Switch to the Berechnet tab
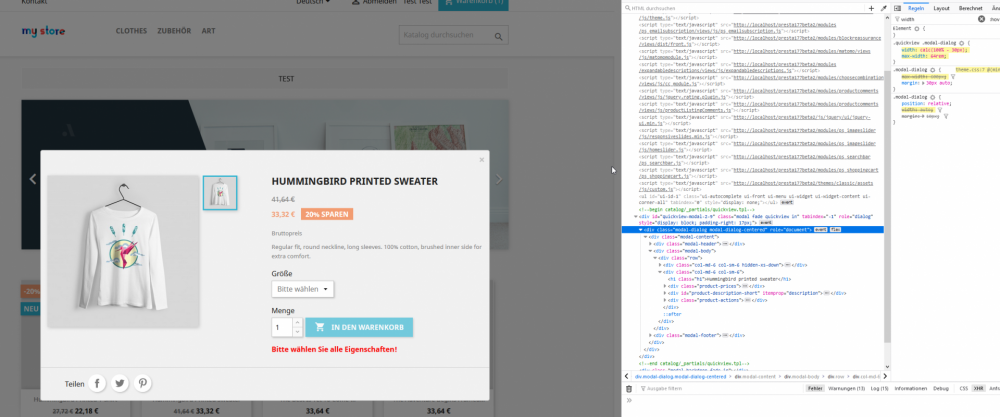1000x417 pixels. [x=970, y=8]
